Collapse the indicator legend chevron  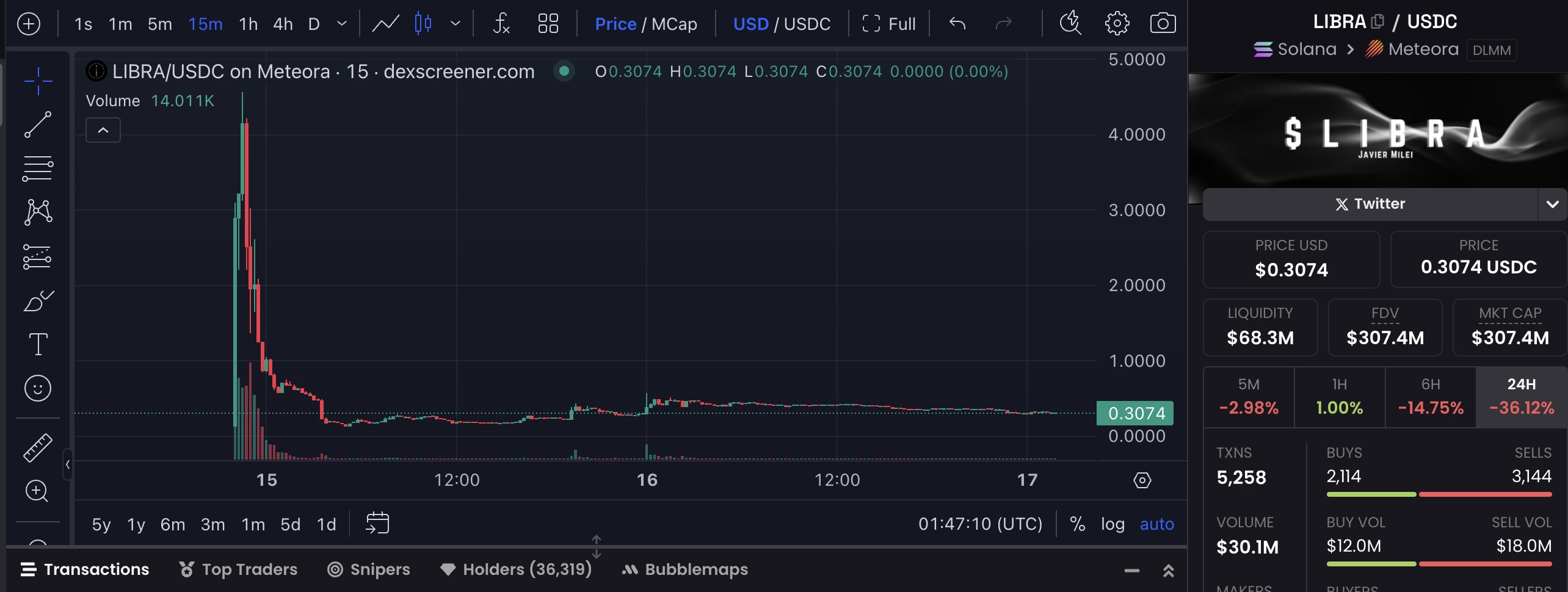point(103,130)
